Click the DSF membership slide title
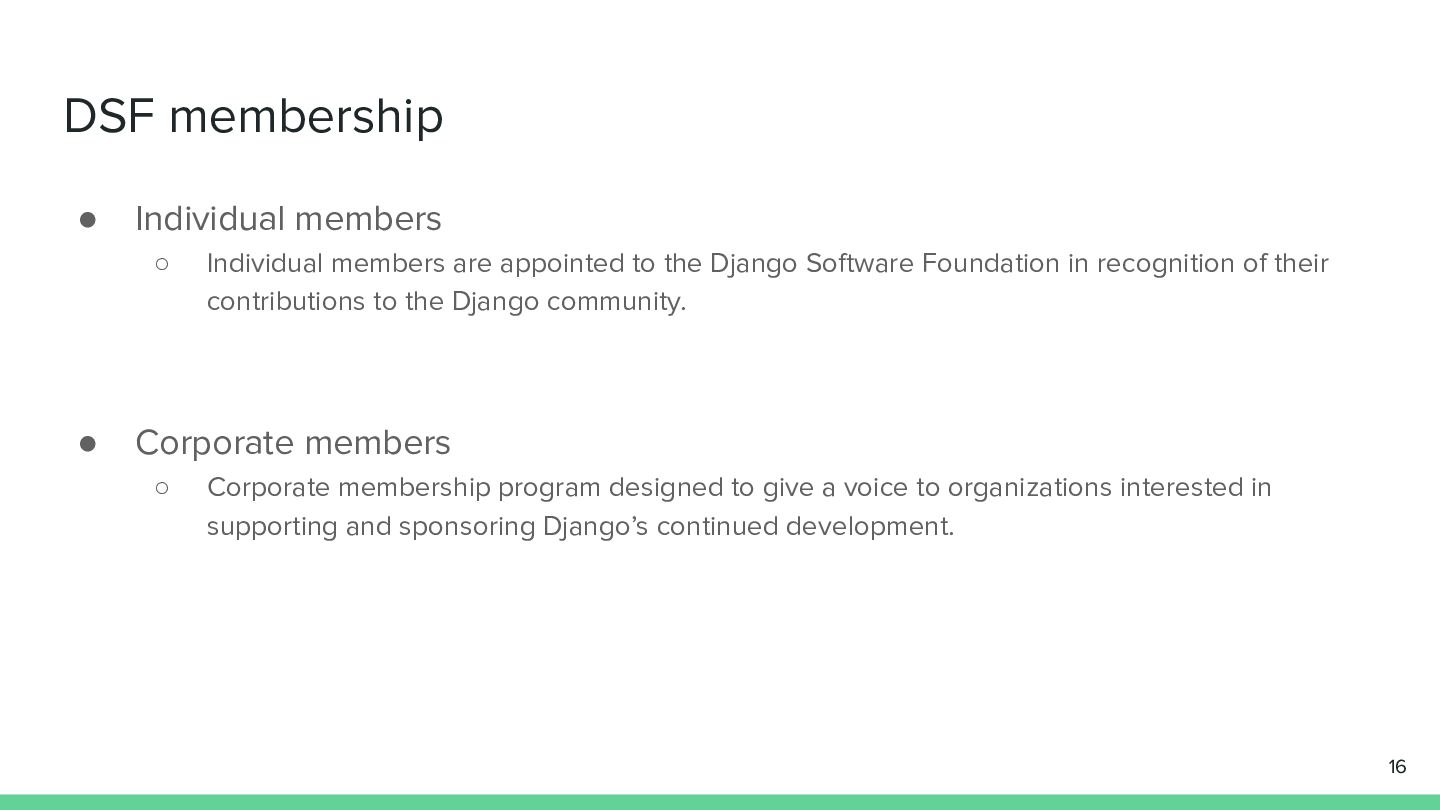 coord(253,116)
